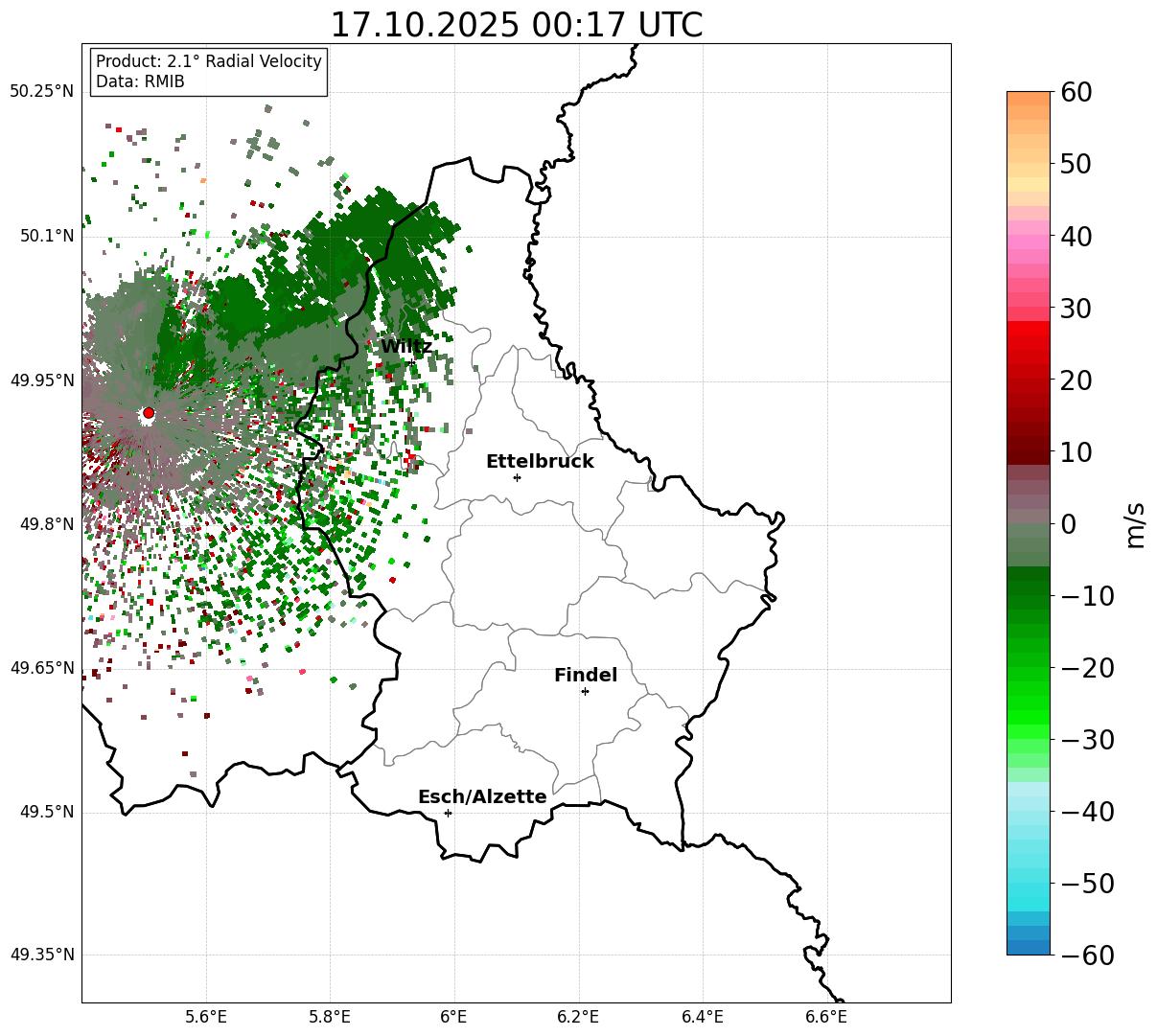Click the Esch/Alzette station cross marker
The image size is (1157, 1036).
(x=448, y=813)
